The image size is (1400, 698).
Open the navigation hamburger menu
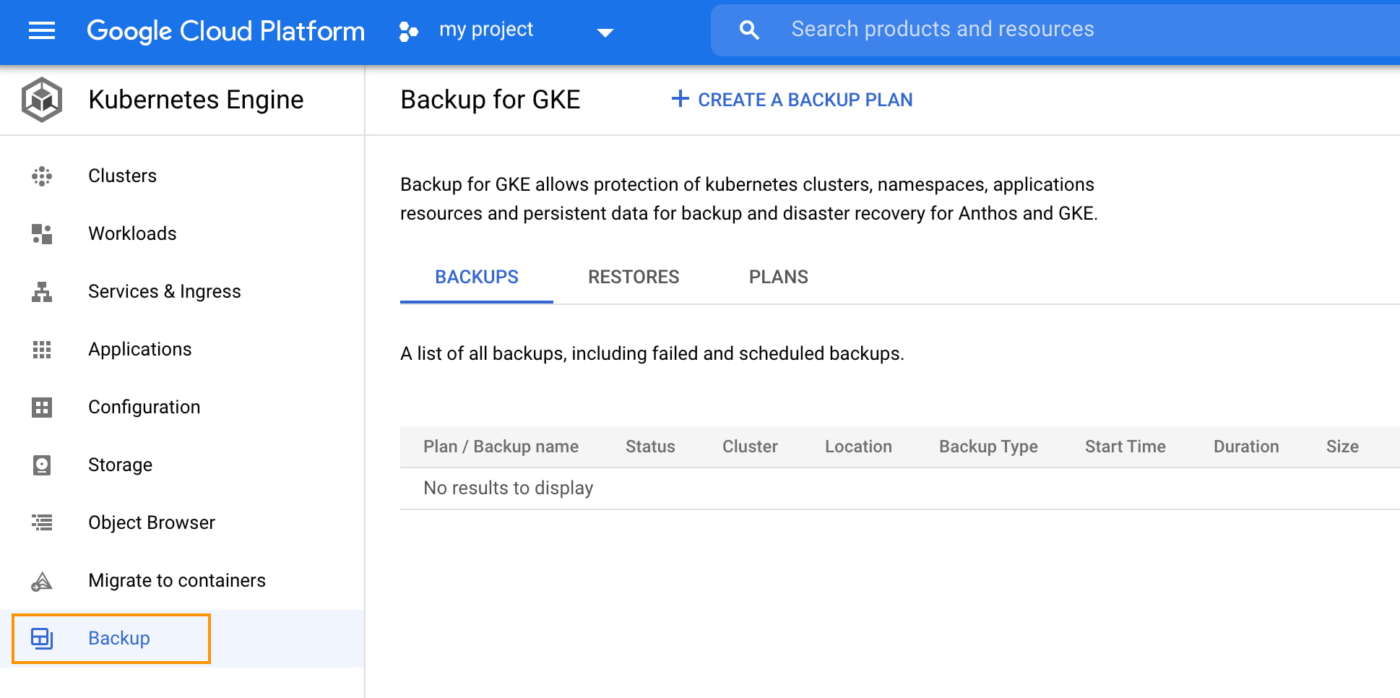click(x=41, y=29)
